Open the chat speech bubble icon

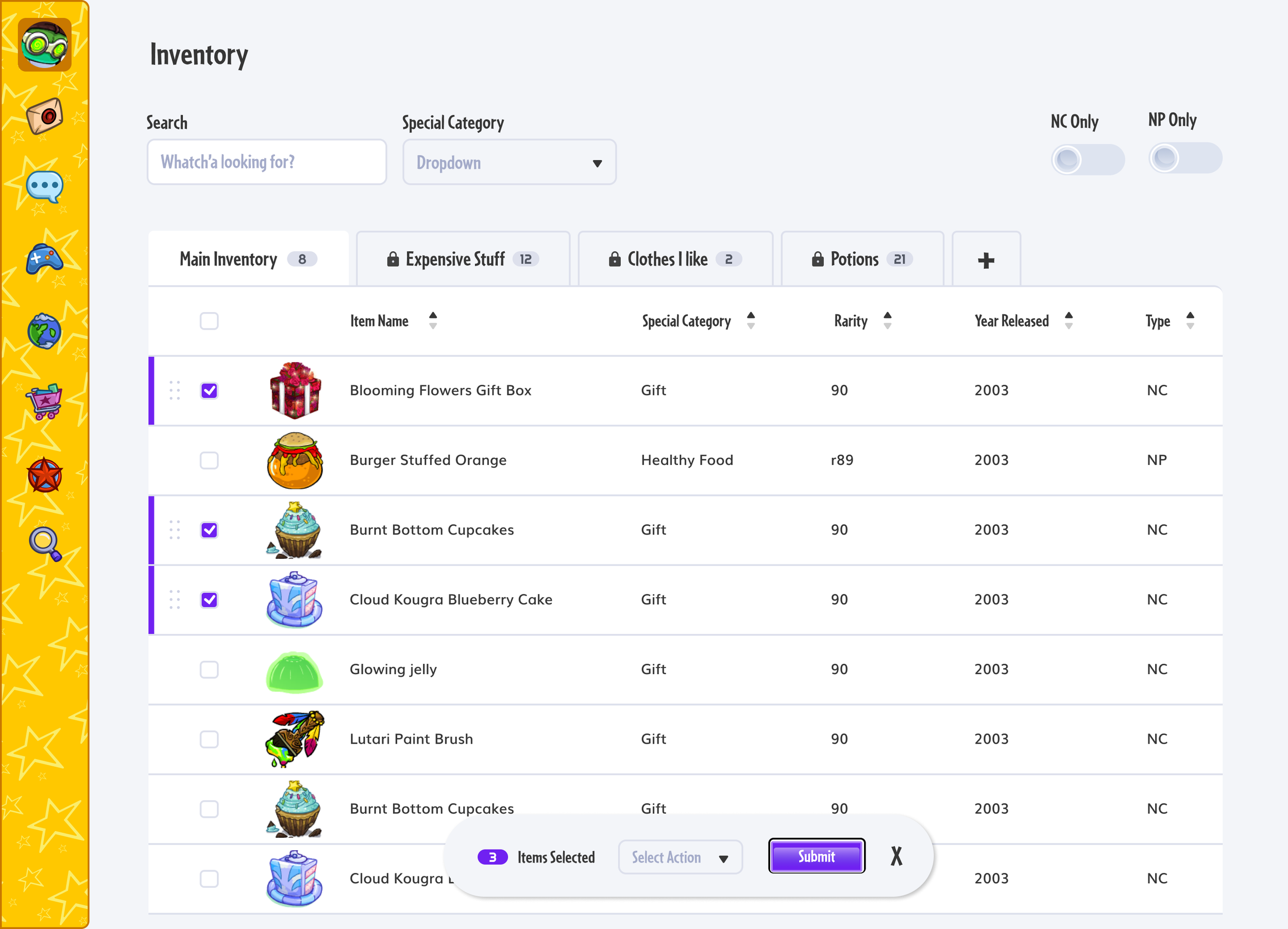tap(44, 187)
